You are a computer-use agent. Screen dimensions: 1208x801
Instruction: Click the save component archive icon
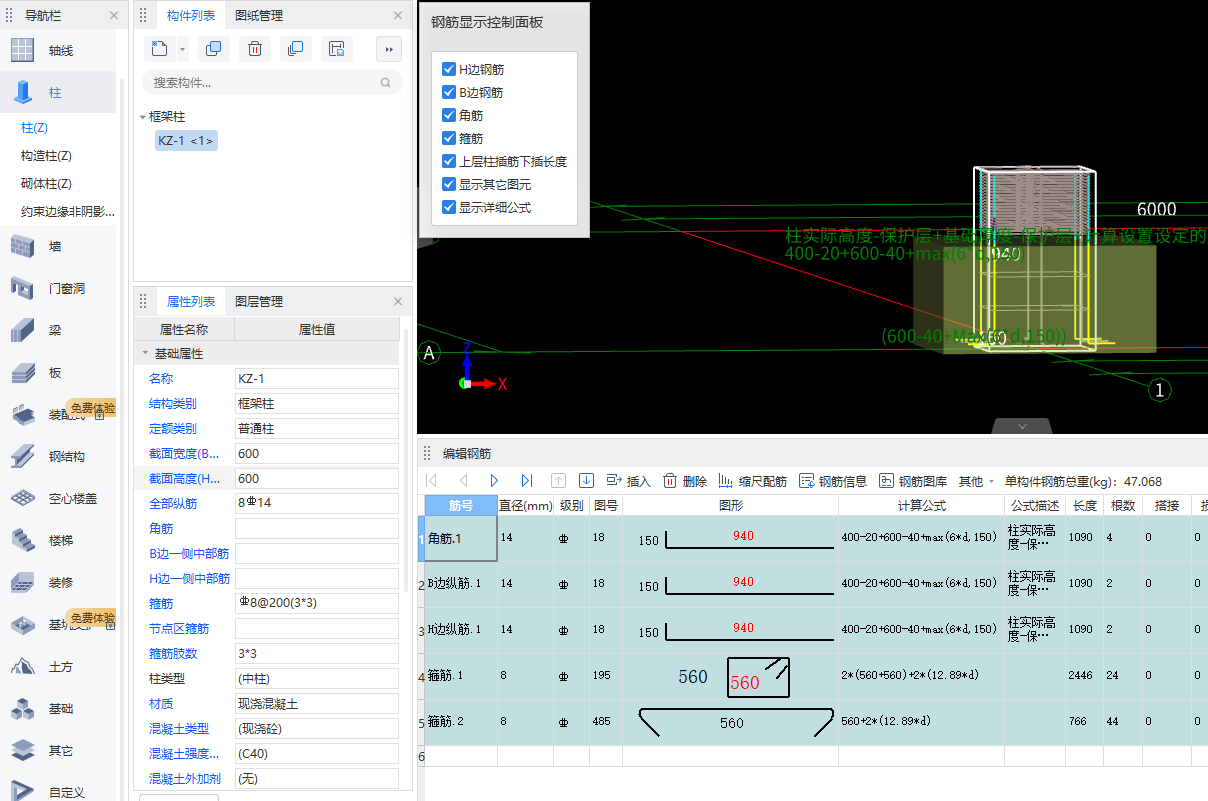tap(337, 48)
